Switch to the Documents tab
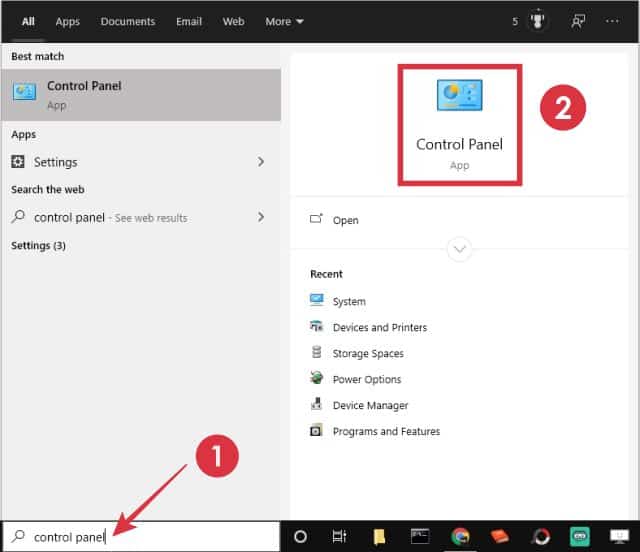 click(x=128, y=21)
